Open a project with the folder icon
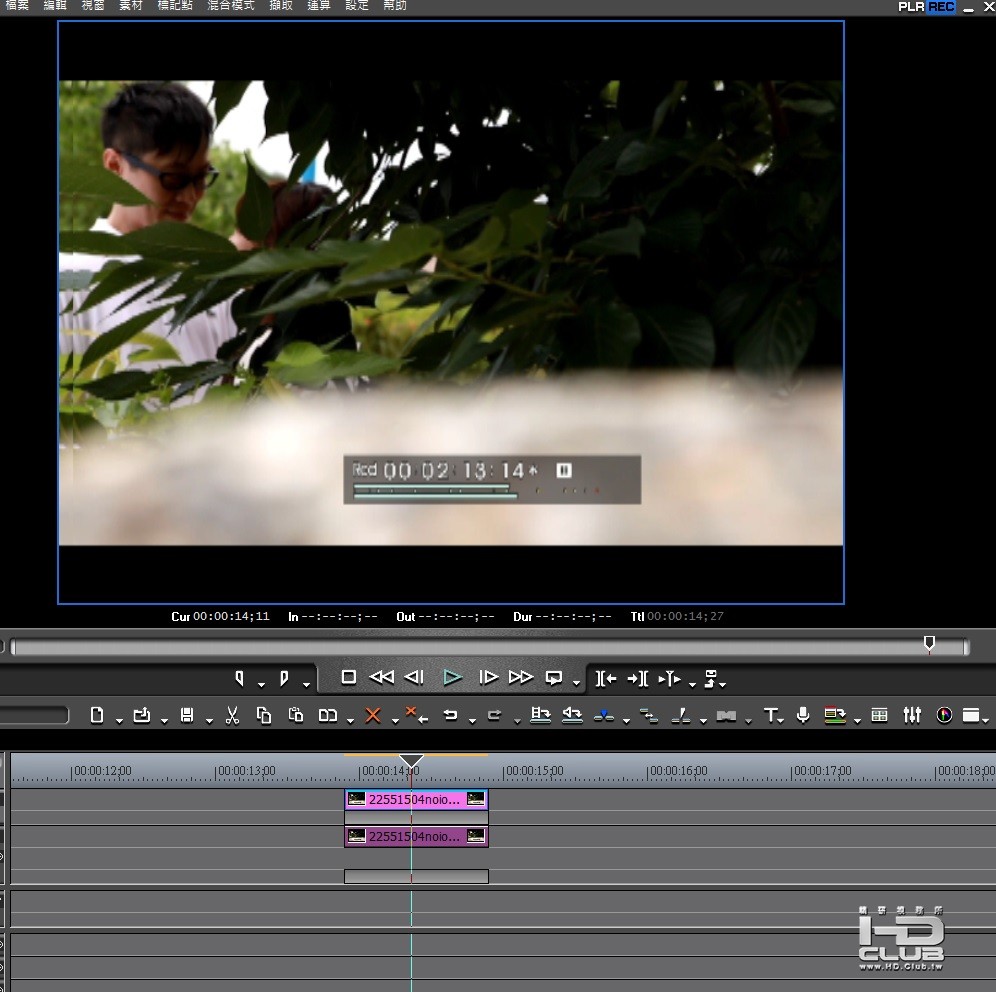Screen dimensions: 996x992 pos(142,715)
